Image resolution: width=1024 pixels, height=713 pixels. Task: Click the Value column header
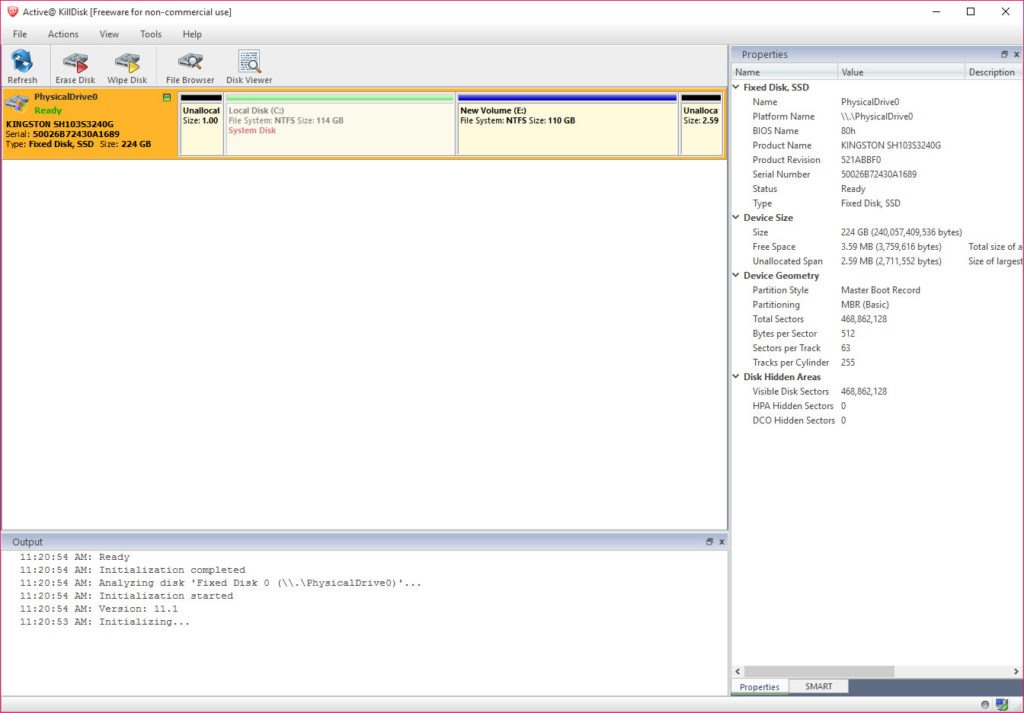(901, 72)
